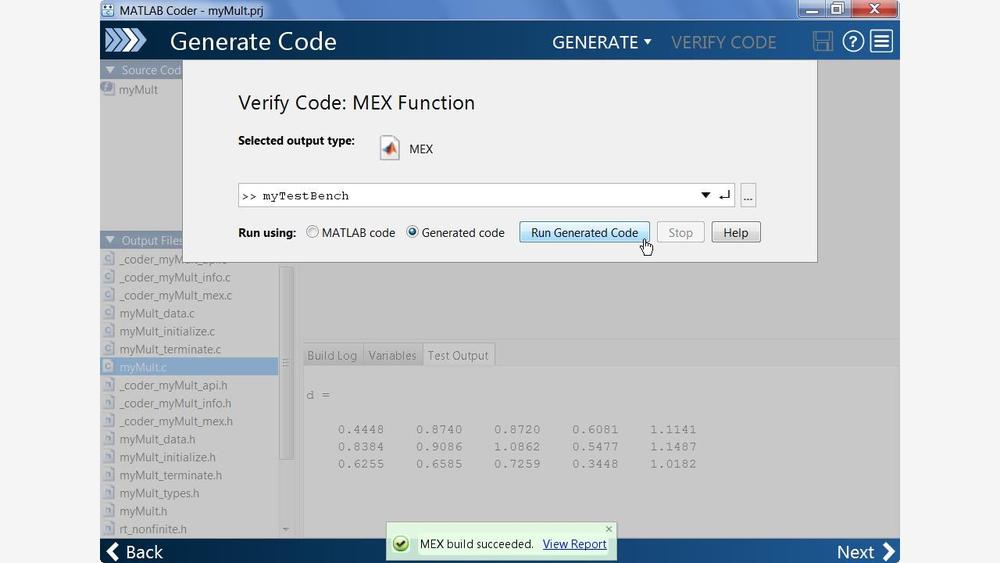Screen dimensions: 1000x563
Task: Click the value 0.4448 in test output
Action: [361, 429]
